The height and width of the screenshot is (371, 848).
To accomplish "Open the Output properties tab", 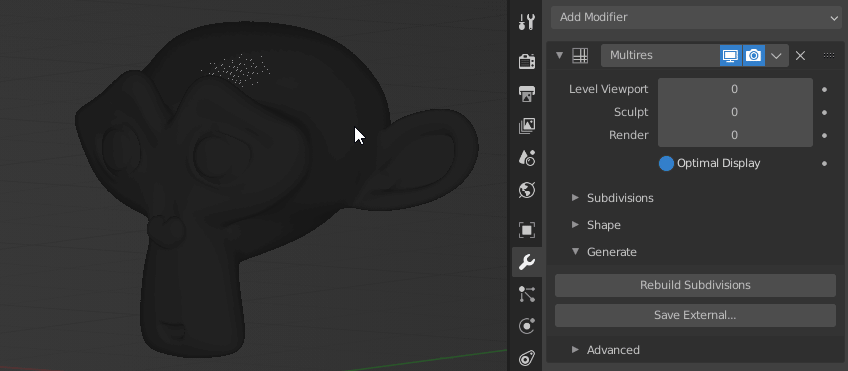I will (526, 94).
